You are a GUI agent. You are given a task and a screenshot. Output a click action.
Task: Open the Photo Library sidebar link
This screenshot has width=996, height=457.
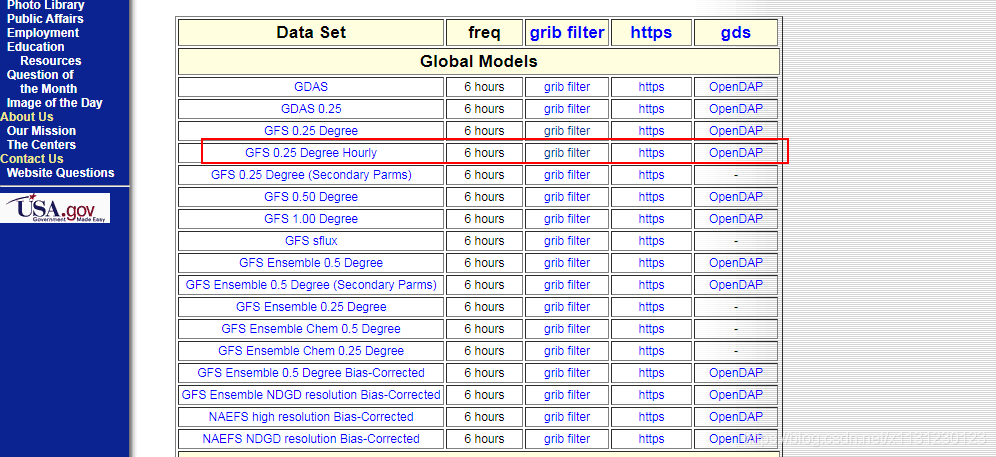click(46, 5)
